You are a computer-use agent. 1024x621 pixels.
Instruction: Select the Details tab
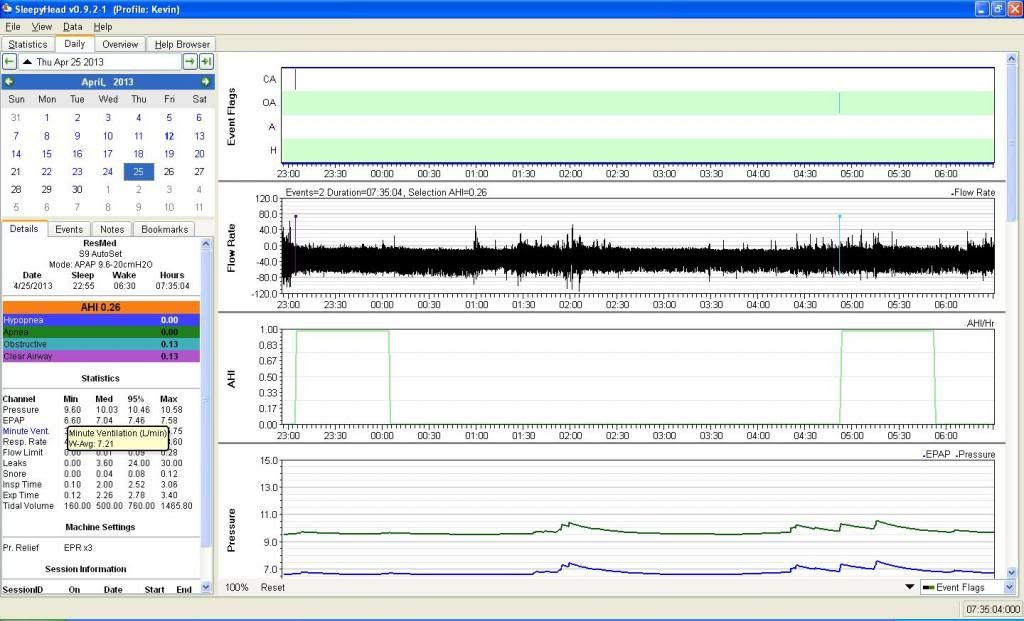(x=24, y=229)
